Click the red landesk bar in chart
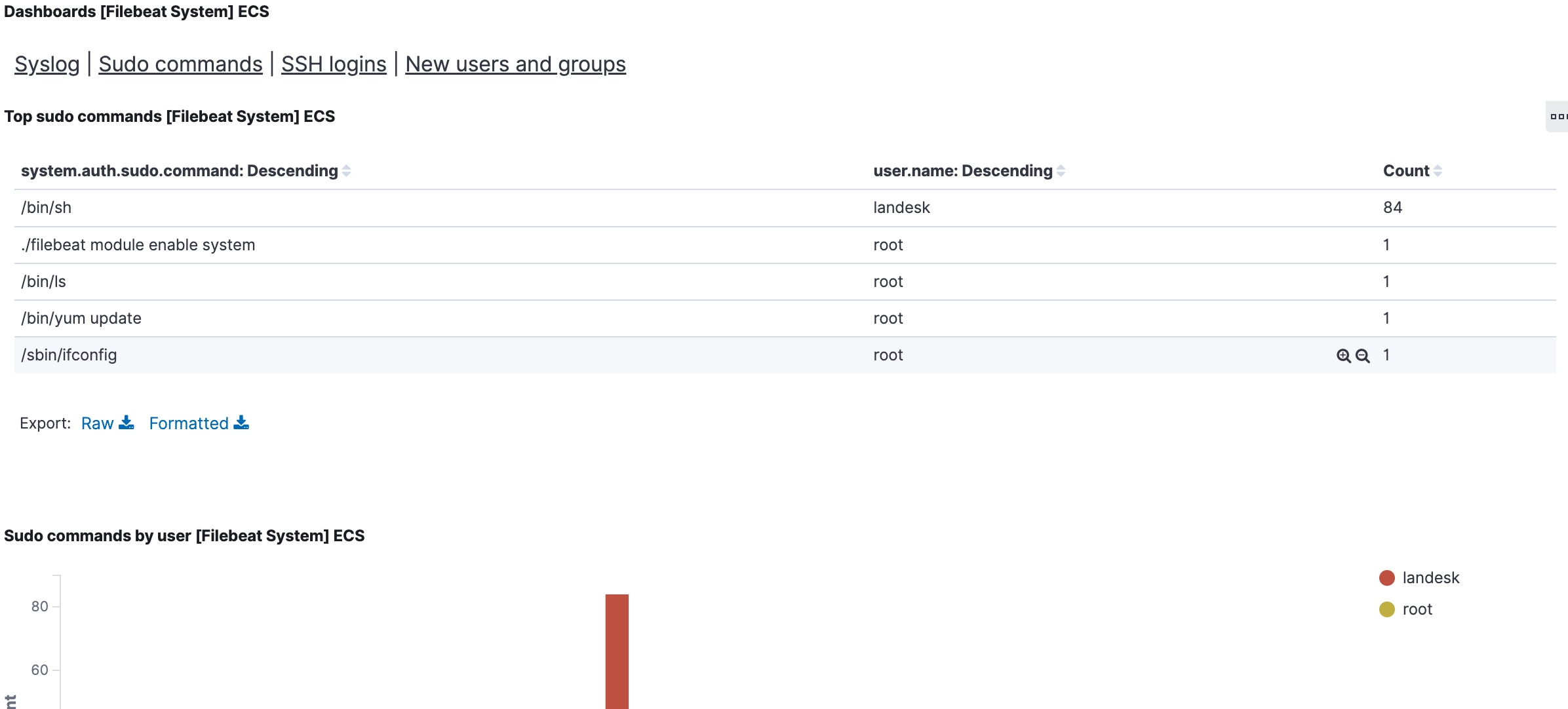Screen dimensions: 1568x709 [617, 651]
